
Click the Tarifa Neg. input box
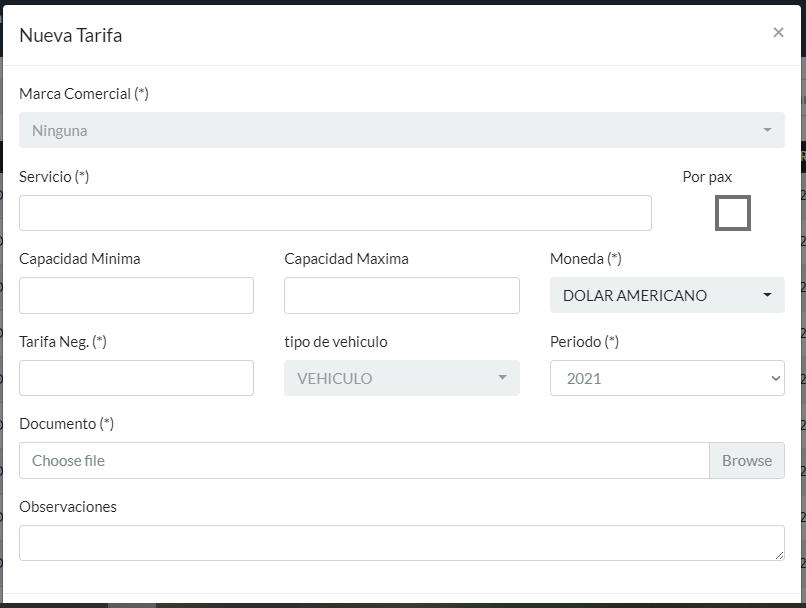136,378
